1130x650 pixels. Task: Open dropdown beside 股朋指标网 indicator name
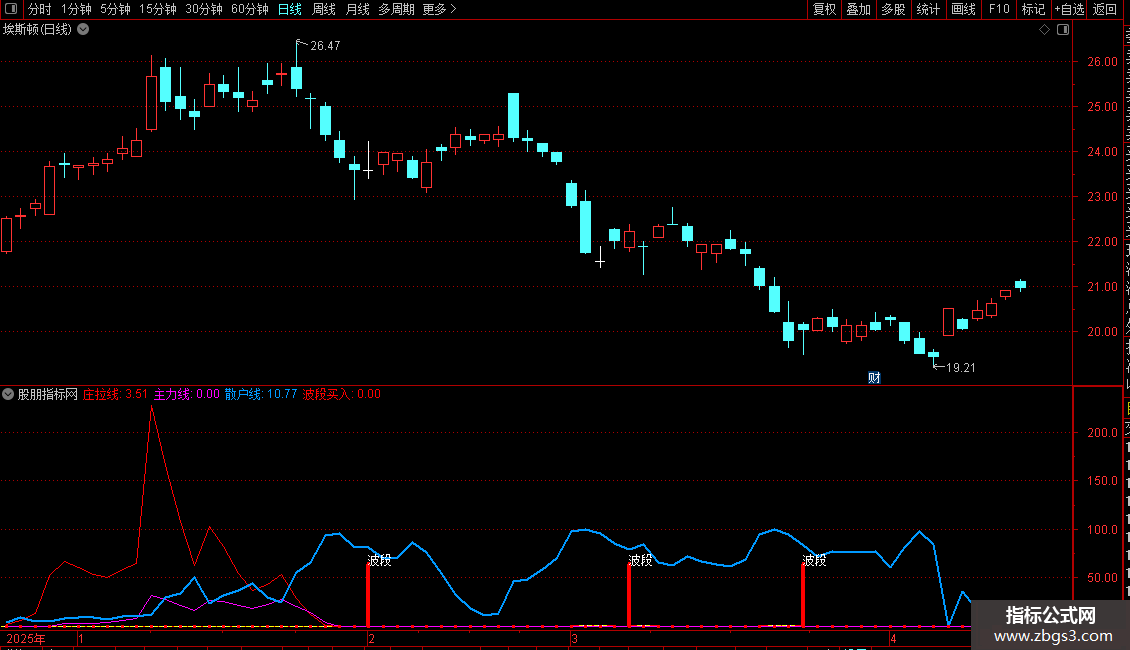pos(8,394)
